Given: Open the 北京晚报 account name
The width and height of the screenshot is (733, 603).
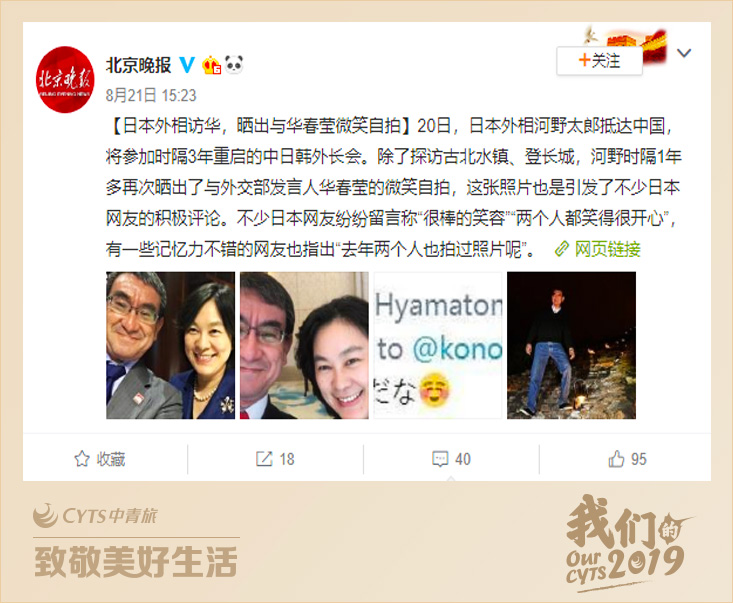Looking at the screenshot, I should point(138,65).
